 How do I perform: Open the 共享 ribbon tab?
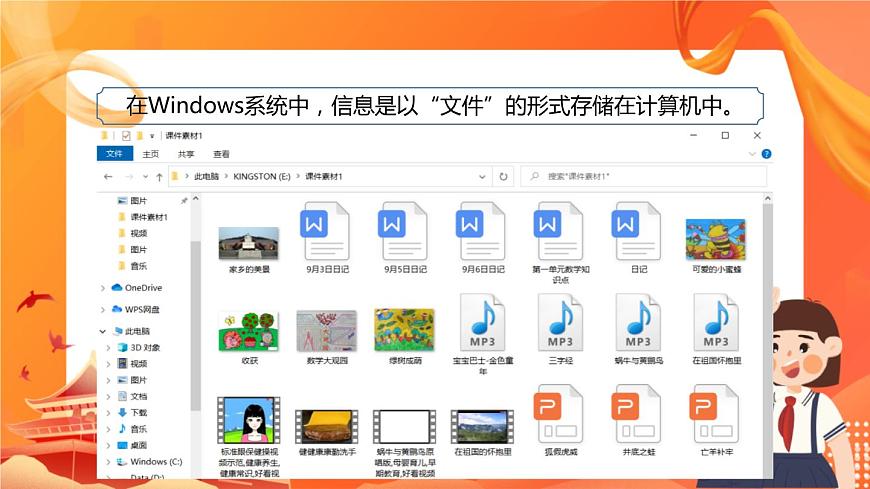186,154
